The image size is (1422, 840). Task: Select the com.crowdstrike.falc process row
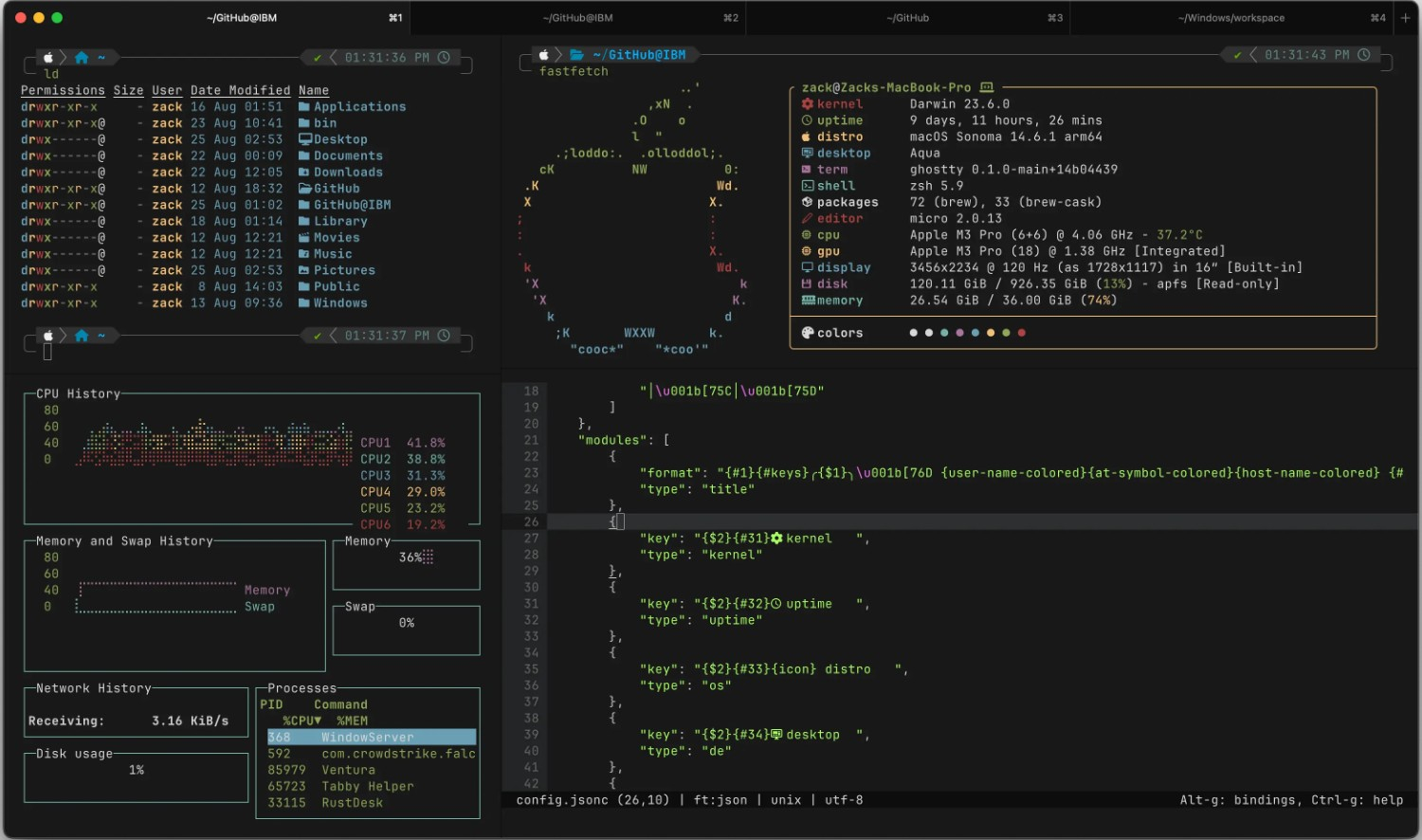click(x=371, y=754)
